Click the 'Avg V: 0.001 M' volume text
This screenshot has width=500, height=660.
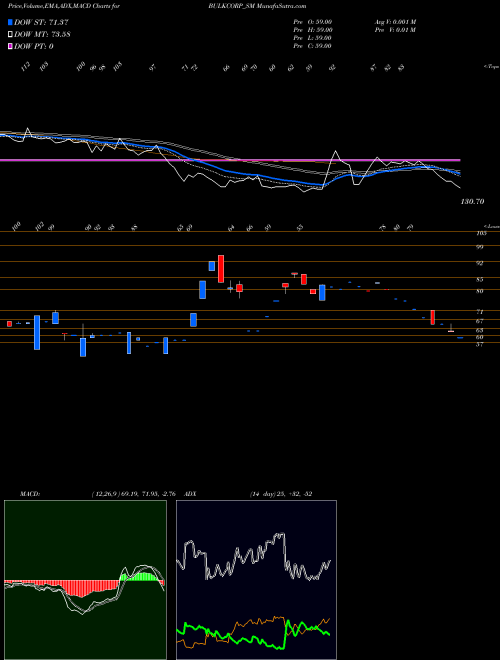point(395,22)
